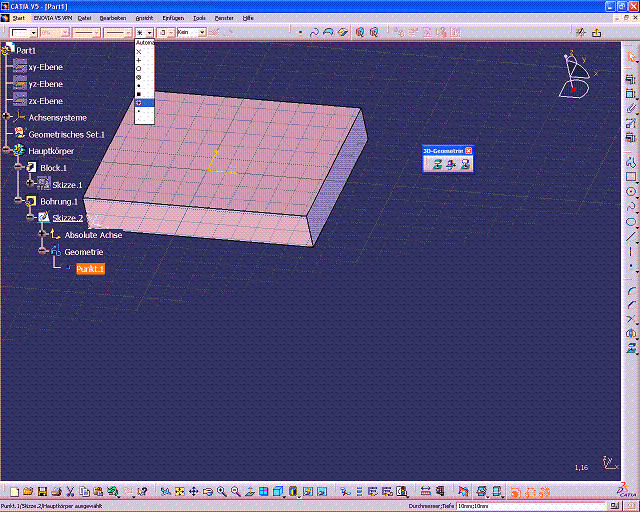Select the line sketch tool
Image resolution: width=640 pixels, height=512 pixels.
[x=631, y=236]
